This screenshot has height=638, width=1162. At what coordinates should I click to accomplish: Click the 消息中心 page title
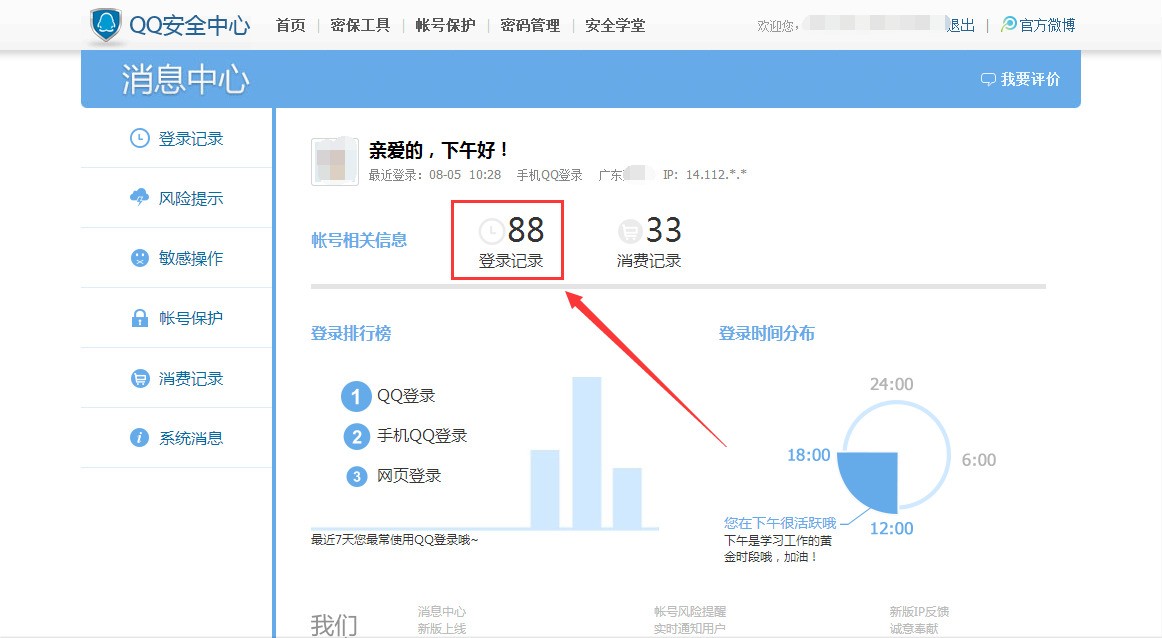185,79
